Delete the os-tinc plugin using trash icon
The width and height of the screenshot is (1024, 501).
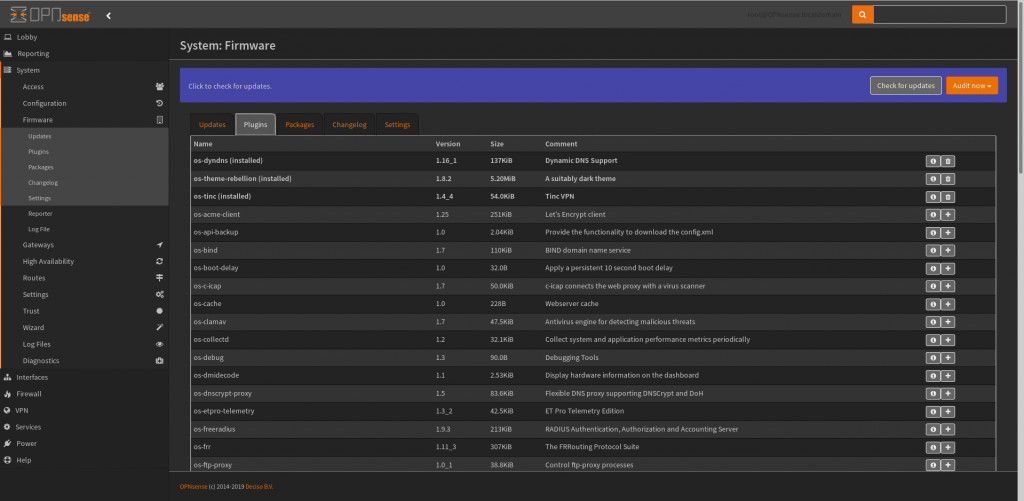[948, 197]
